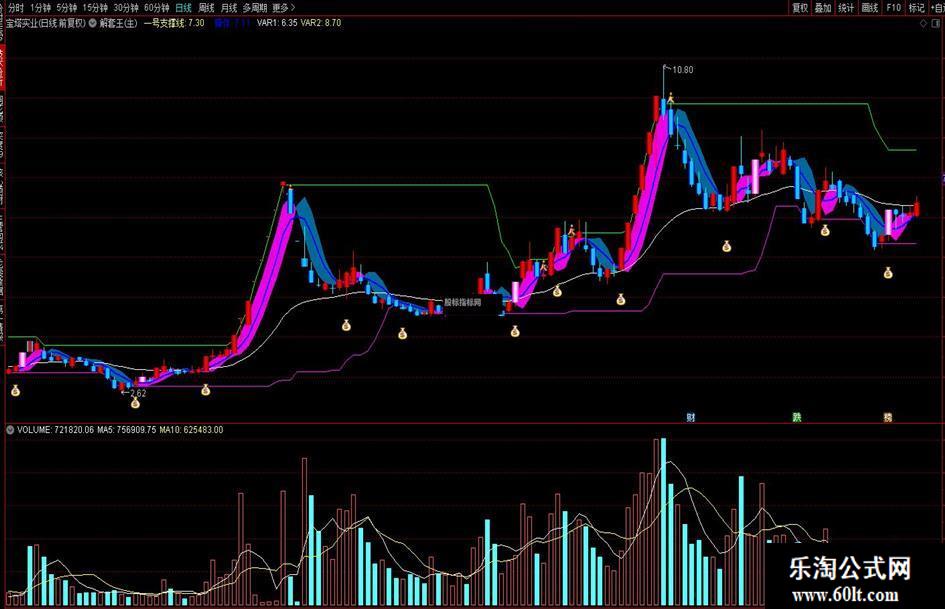Open F10 company info
Image resolution: width=945 pixels, height=609 pixels.
coord(893,8)
